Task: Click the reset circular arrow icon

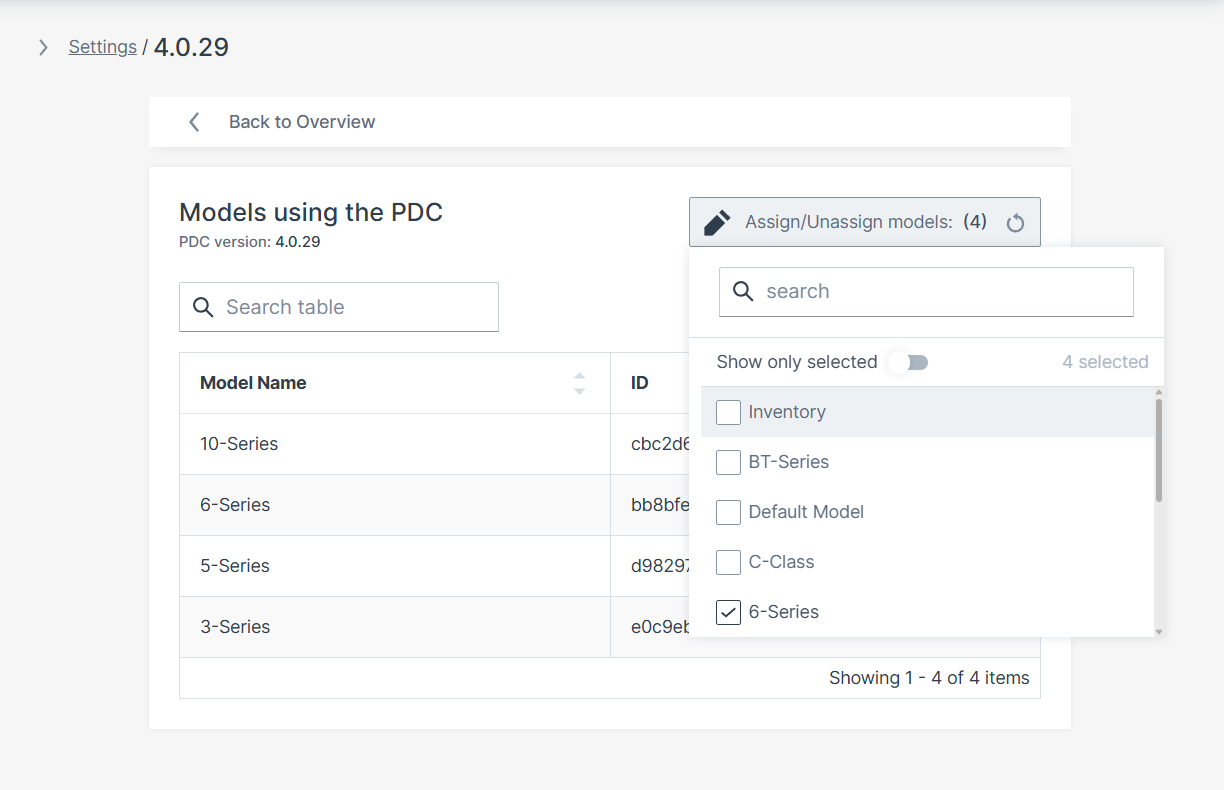Action: (1015, 223)
